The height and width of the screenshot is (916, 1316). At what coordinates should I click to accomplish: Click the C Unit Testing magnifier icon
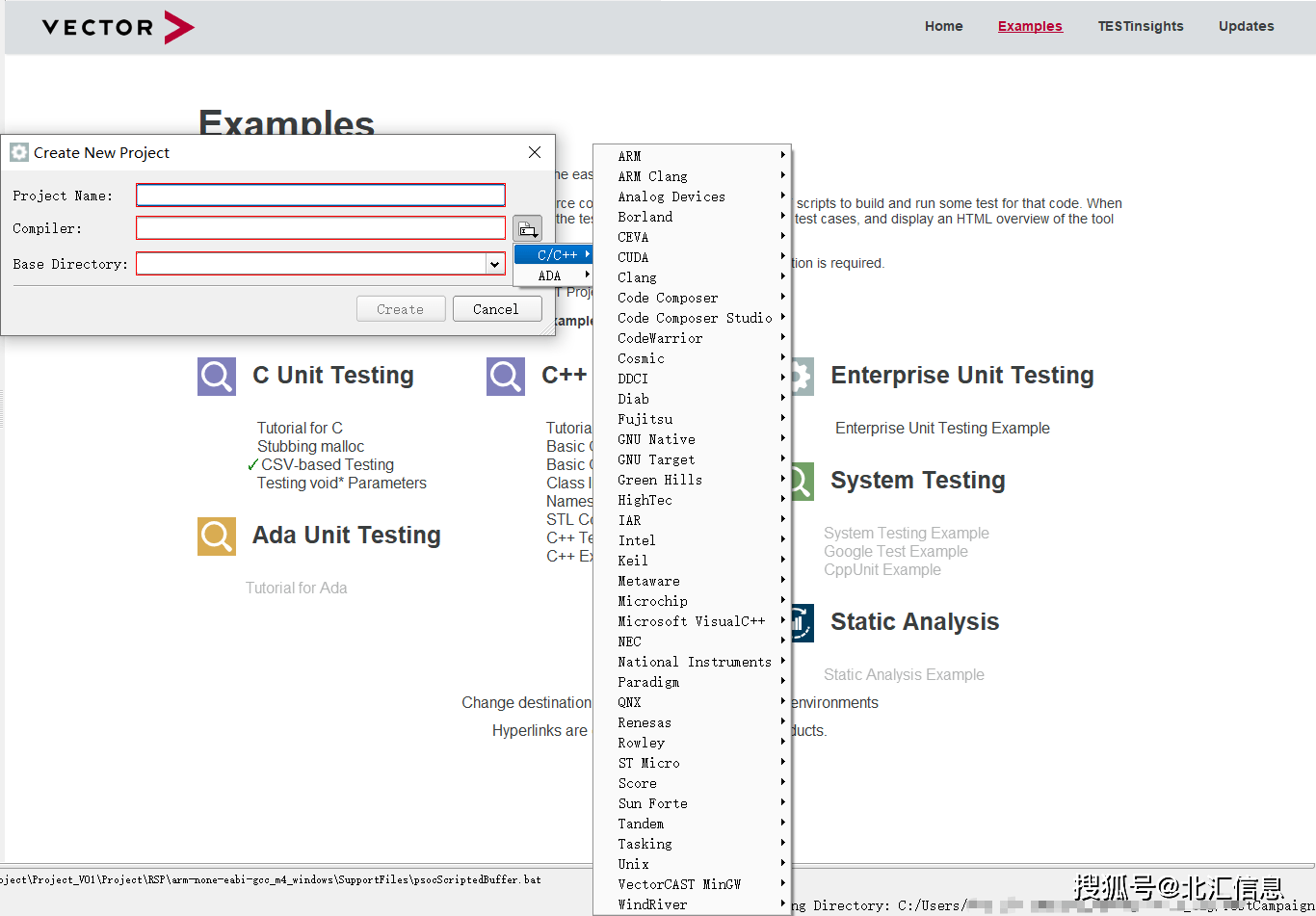click(x=217, y=377)
